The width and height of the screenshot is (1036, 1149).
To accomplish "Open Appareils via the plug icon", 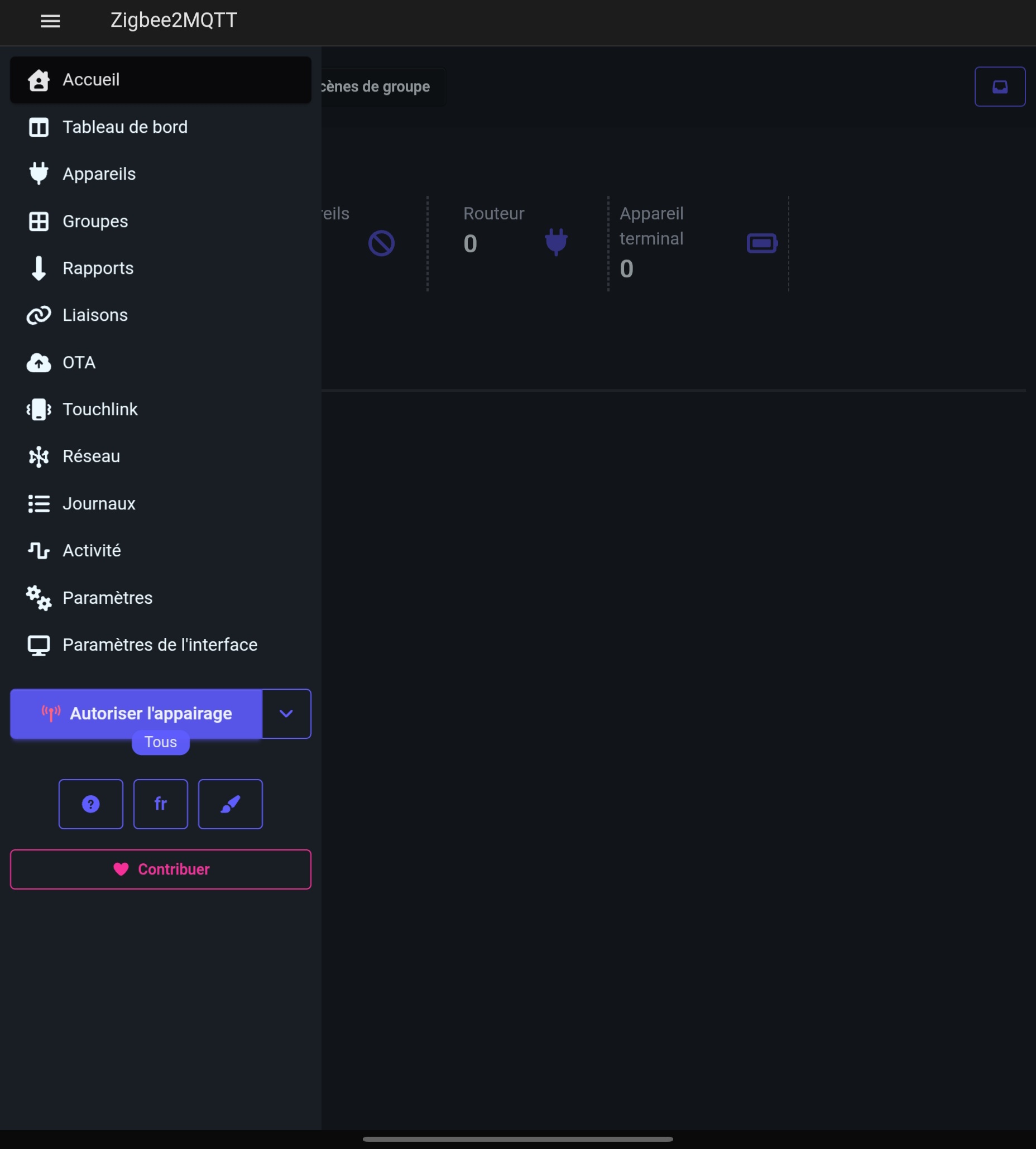I will pyautogui.click(x=39, y=174).
